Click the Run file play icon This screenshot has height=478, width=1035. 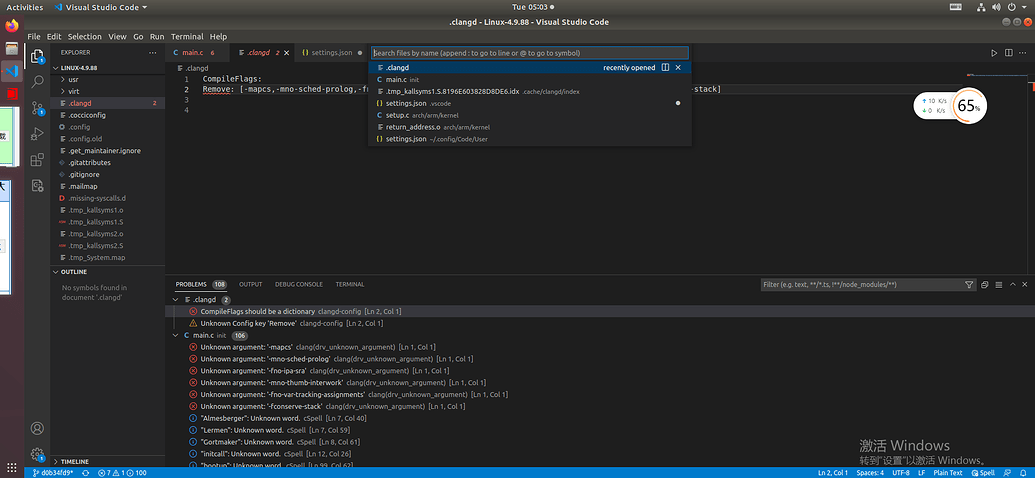click(x=993, y=52)
